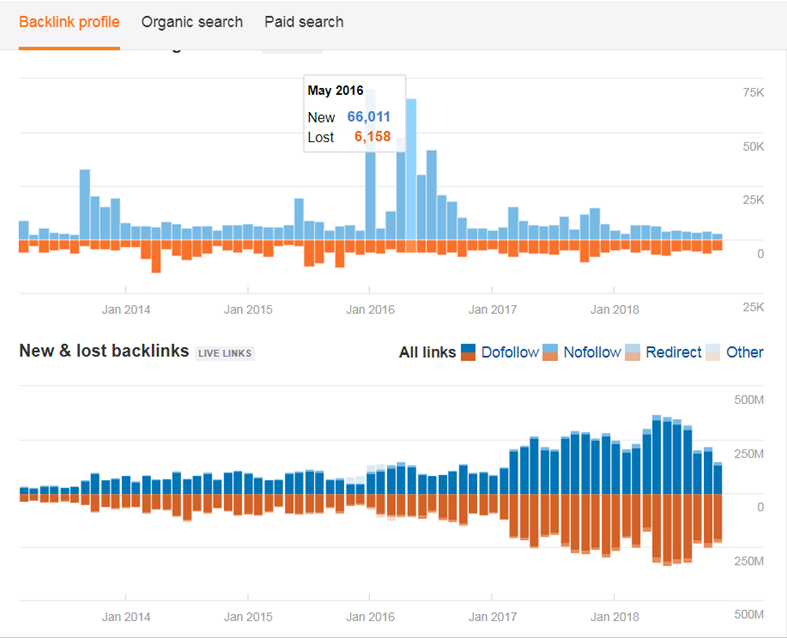This screenshot has width=787, height=638.
Task: Select the Backlink profile tab
Action: [69, 22]
